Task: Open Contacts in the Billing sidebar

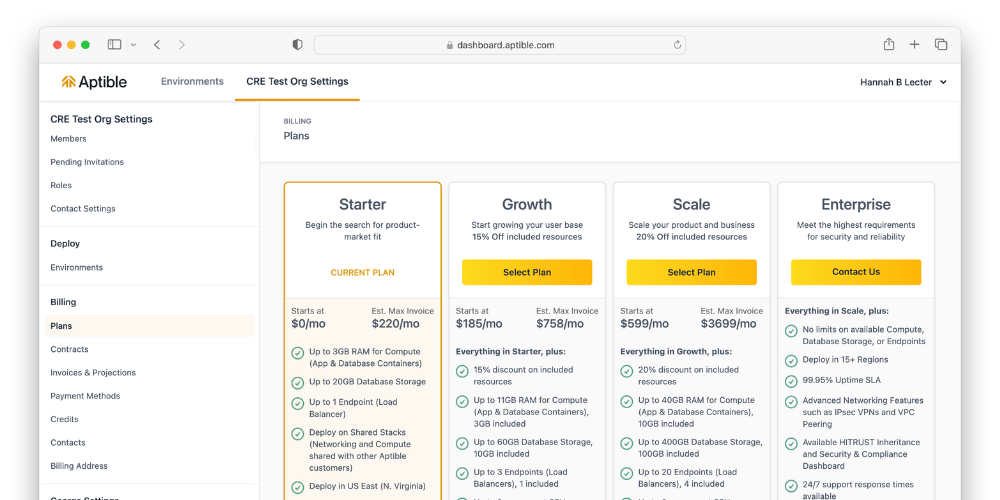Action: pos(68,443)
